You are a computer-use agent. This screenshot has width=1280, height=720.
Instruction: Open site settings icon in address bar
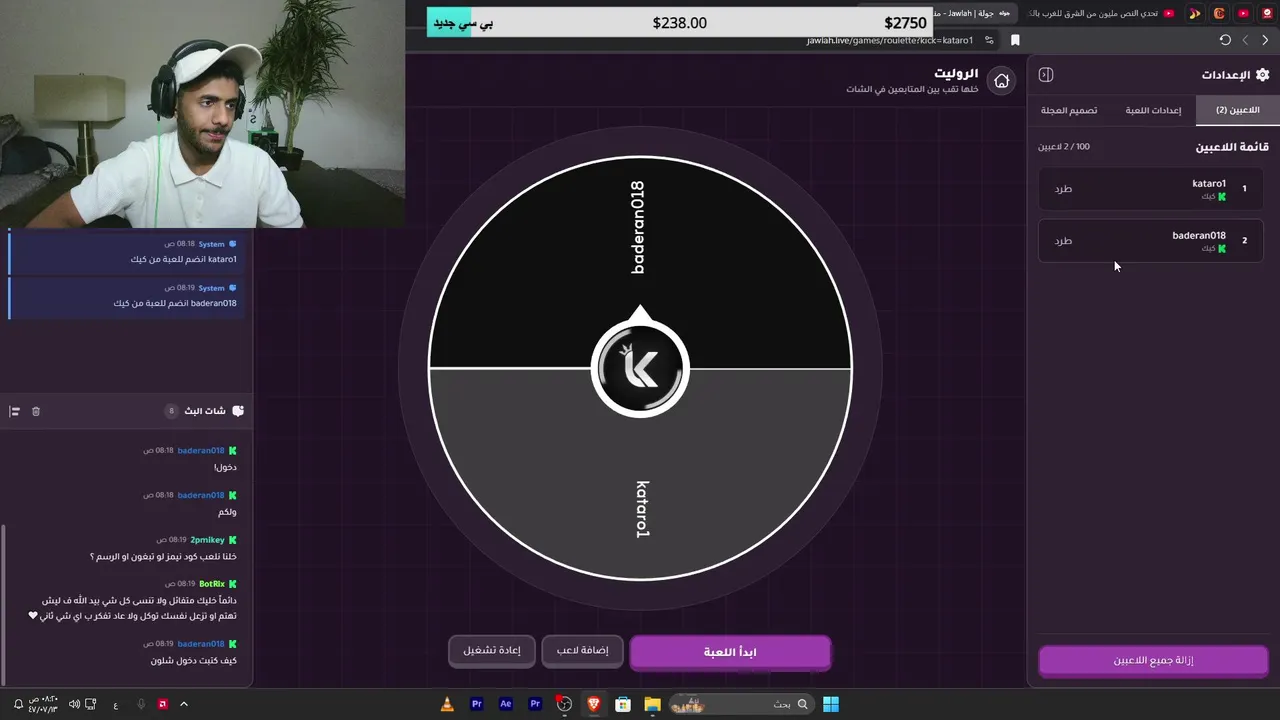(x=989, y=40)
